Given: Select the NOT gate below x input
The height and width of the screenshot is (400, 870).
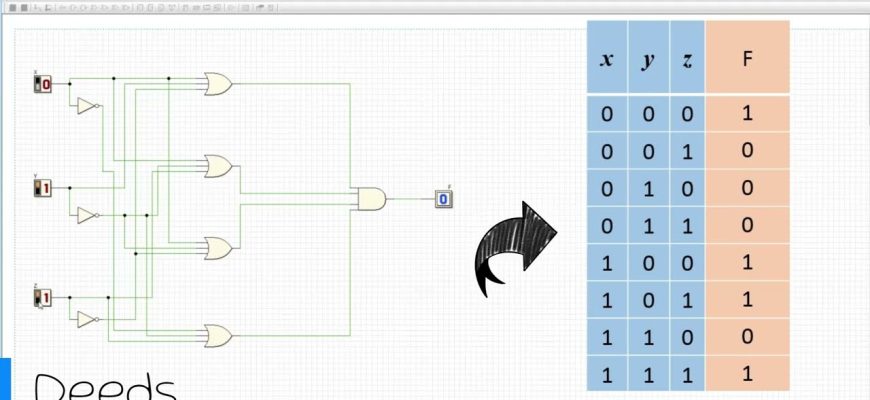Looking at the screenshot, I should [x=88, y=106].
